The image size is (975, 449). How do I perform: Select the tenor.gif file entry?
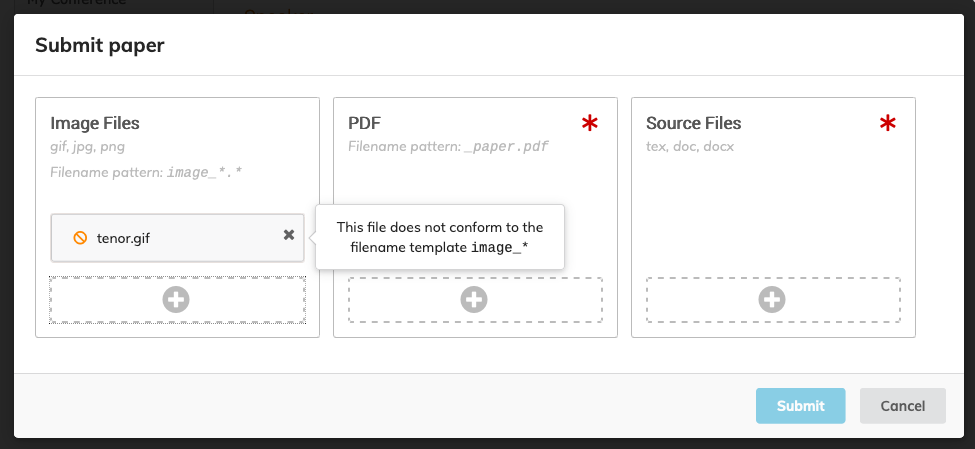177,238
